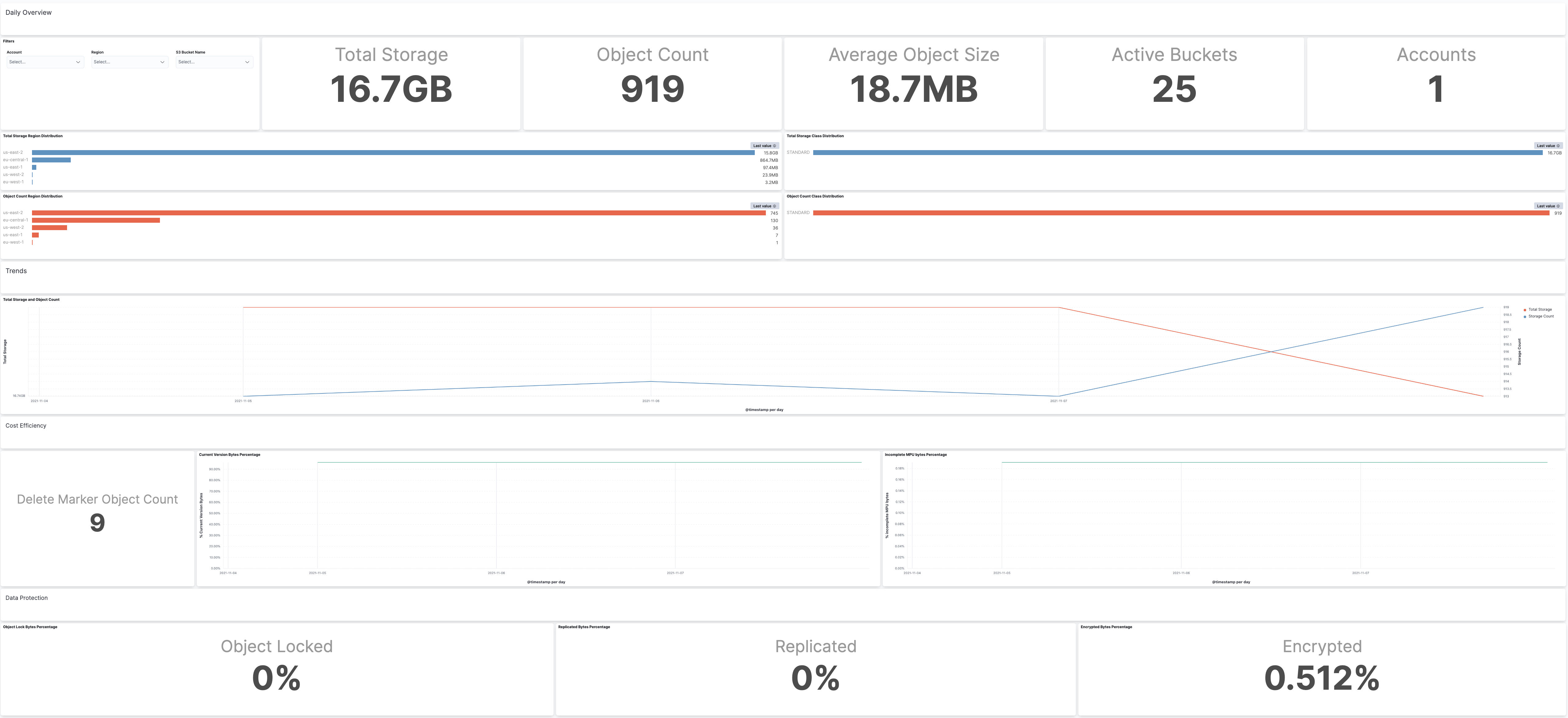Click the Total Storage 16.7GB metric
Viewport: 1568px width, 718px height.
pos(392,89)
